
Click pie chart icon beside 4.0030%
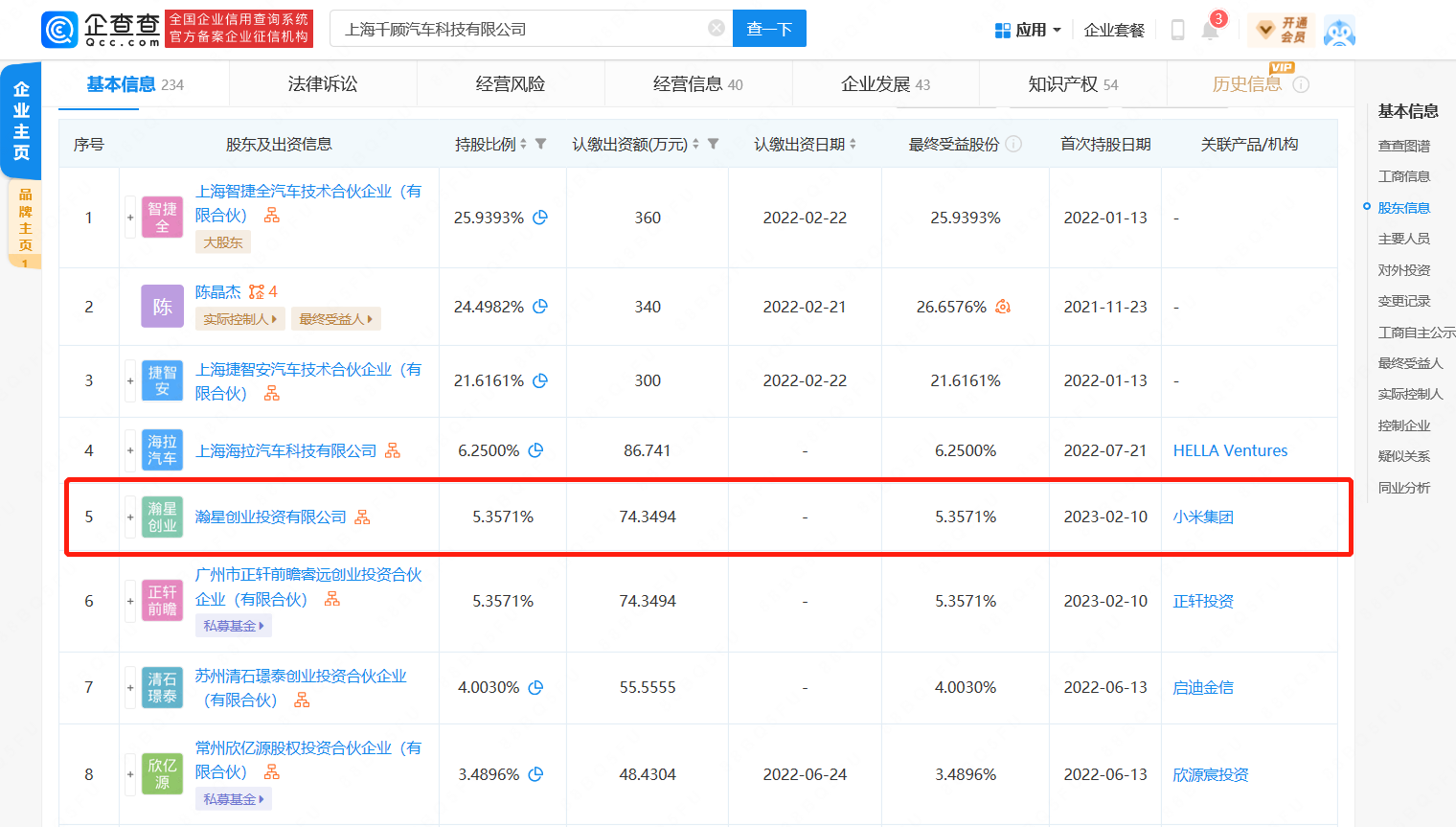(535, 687)
